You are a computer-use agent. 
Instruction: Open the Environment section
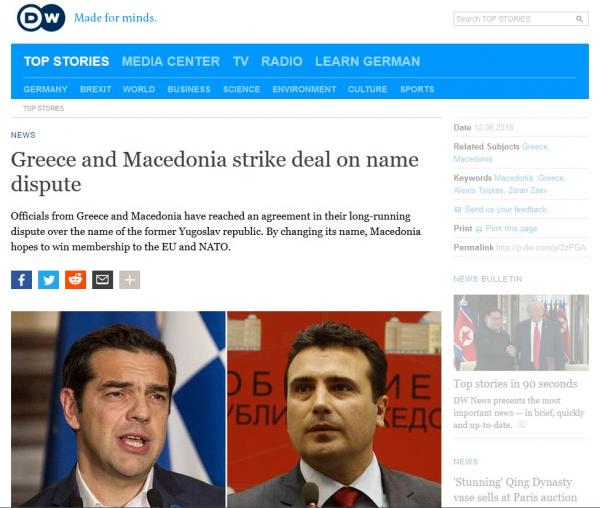pyautogui.click(x=304, y=89)
